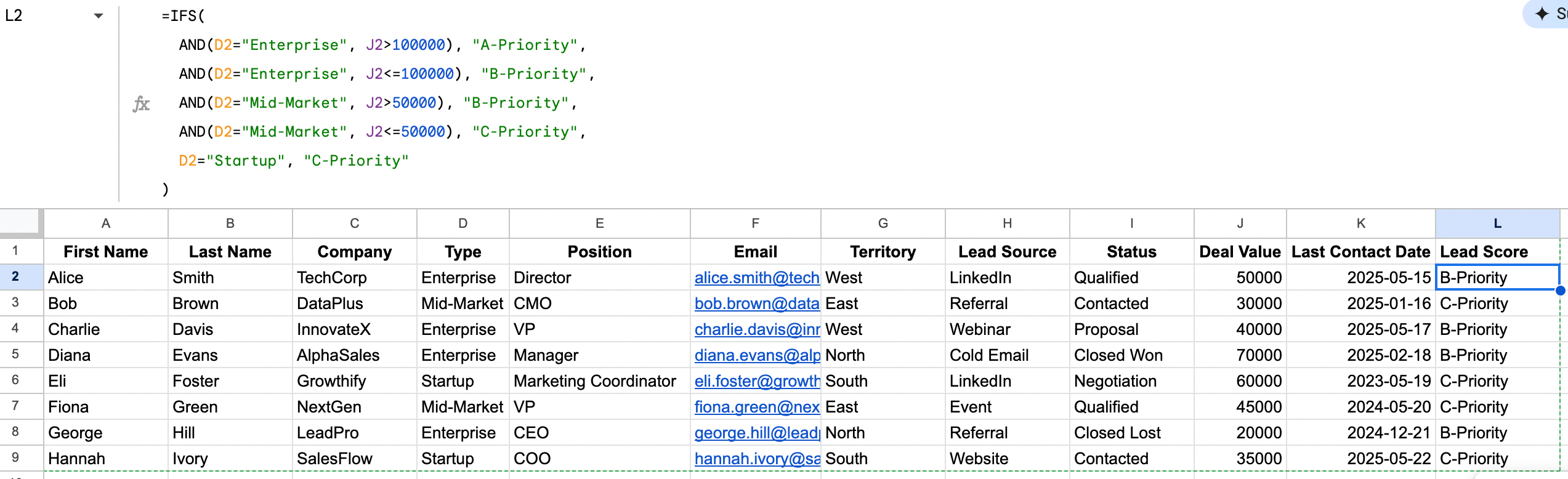This screenshot has width=1568, height=479.
Task: Click the fx function icon
Action: tap(141, 103)
